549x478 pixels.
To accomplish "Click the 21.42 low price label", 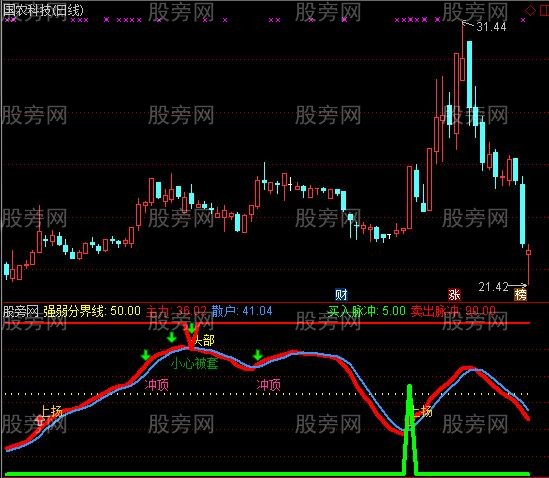I will [x=493, y=287].
